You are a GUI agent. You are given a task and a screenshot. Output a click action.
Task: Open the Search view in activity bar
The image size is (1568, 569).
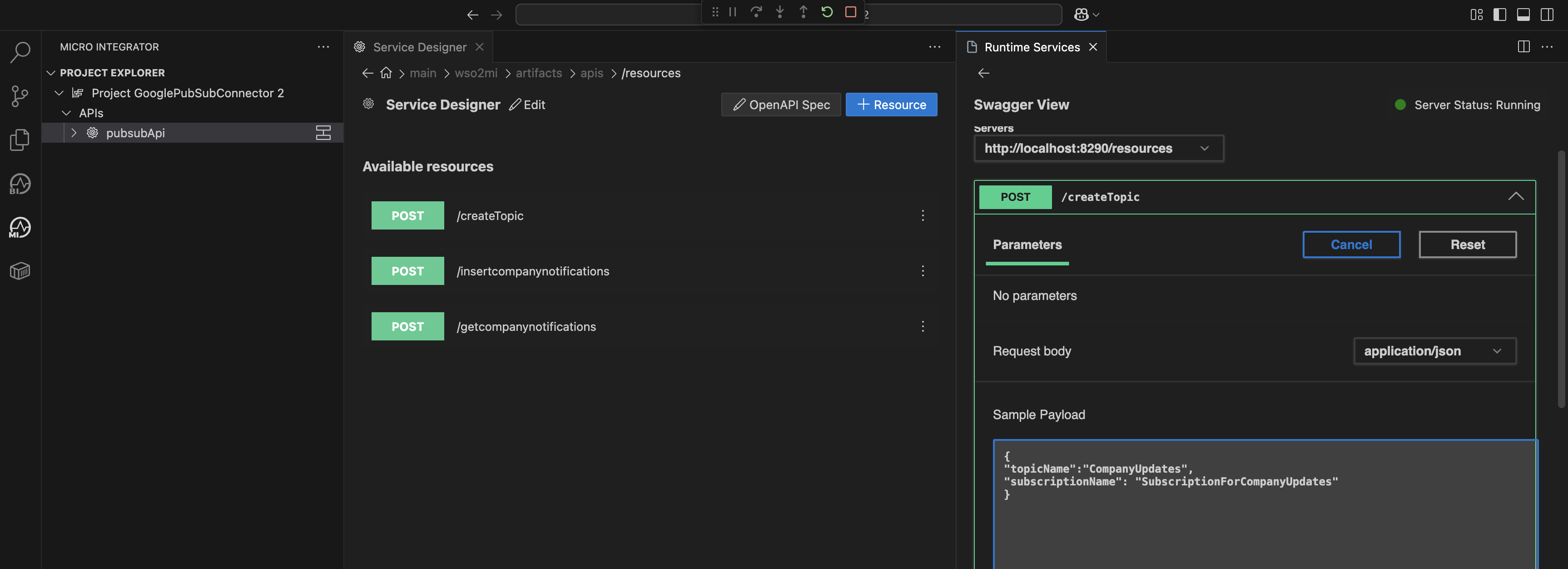(x=20, y=52)
